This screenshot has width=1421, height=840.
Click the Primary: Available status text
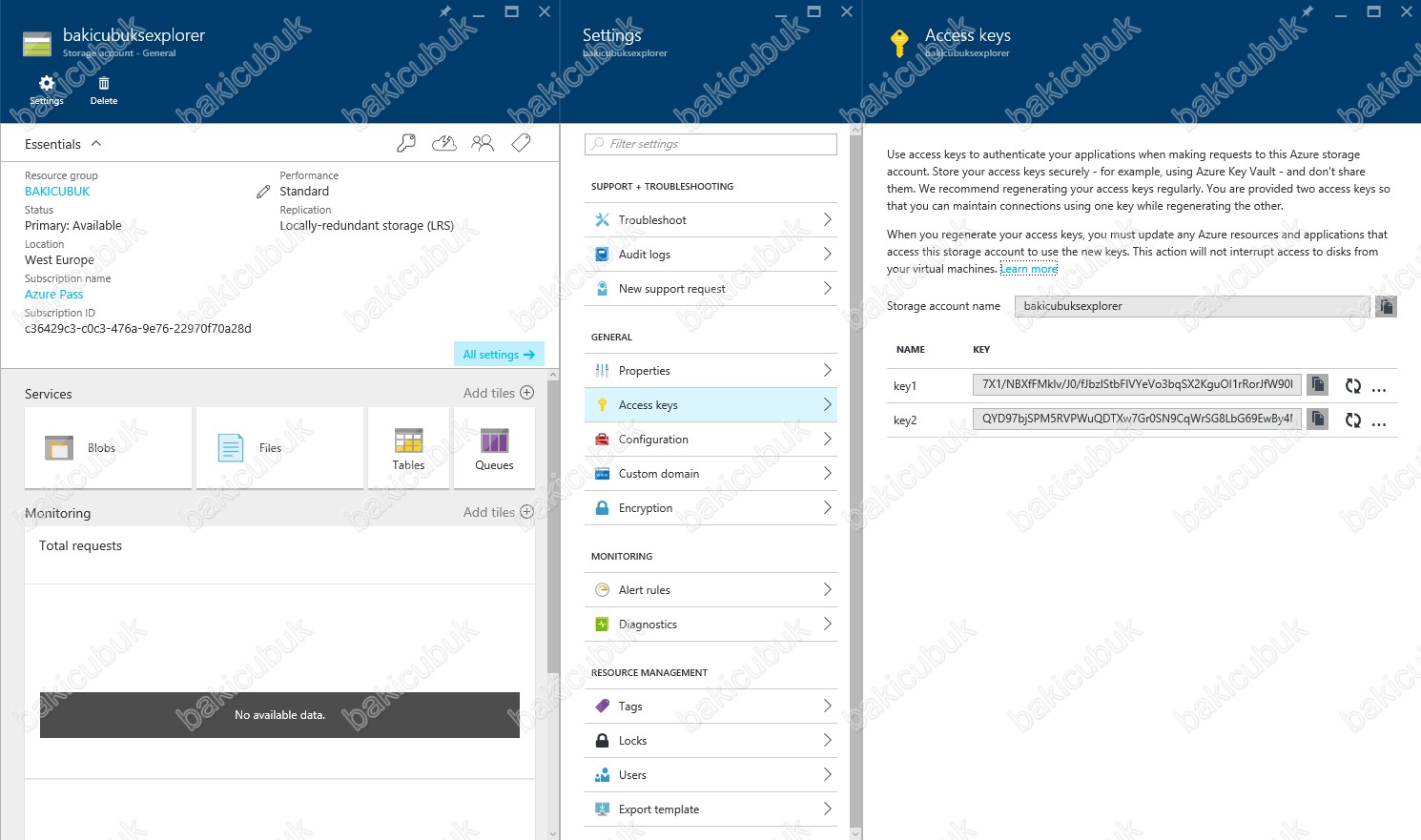click(x=73, y=226)
